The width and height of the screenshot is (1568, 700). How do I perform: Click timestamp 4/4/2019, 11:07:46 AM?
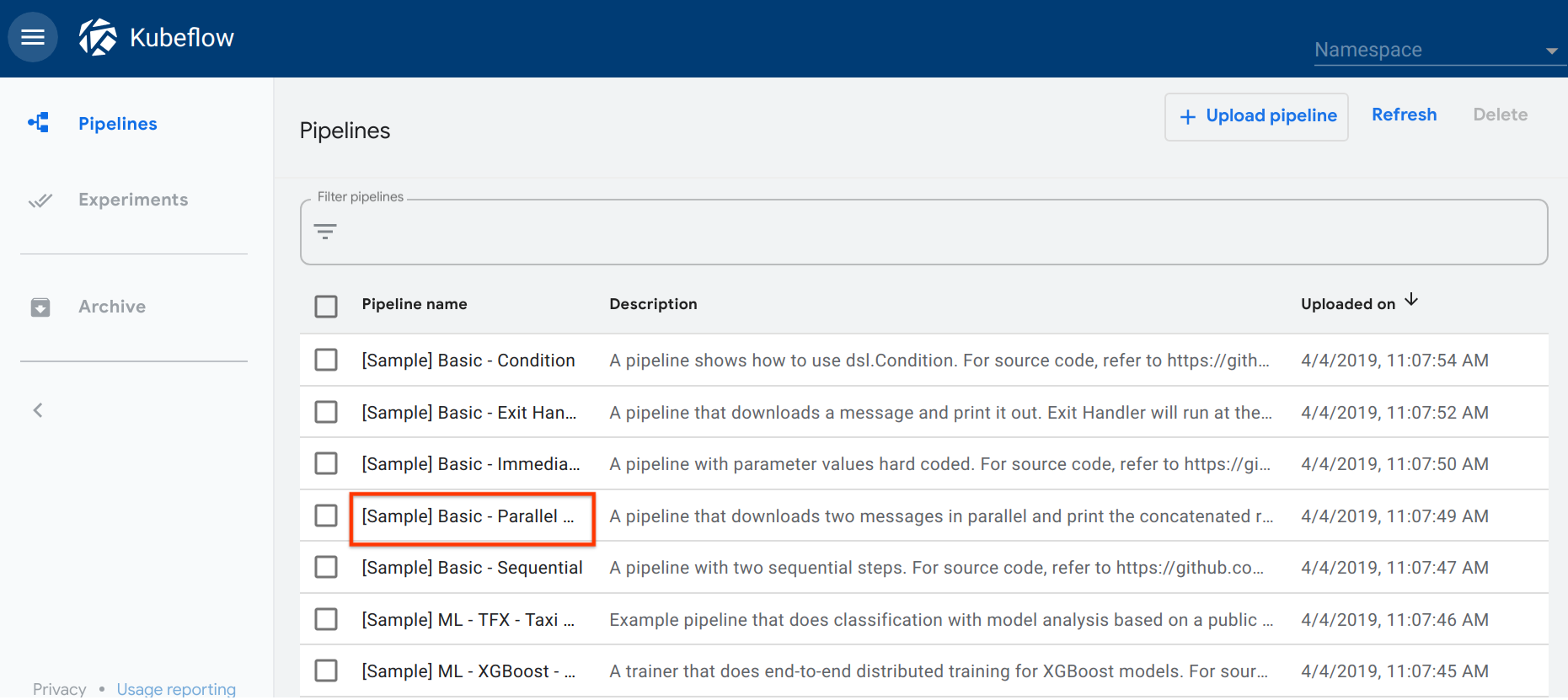1394,620
